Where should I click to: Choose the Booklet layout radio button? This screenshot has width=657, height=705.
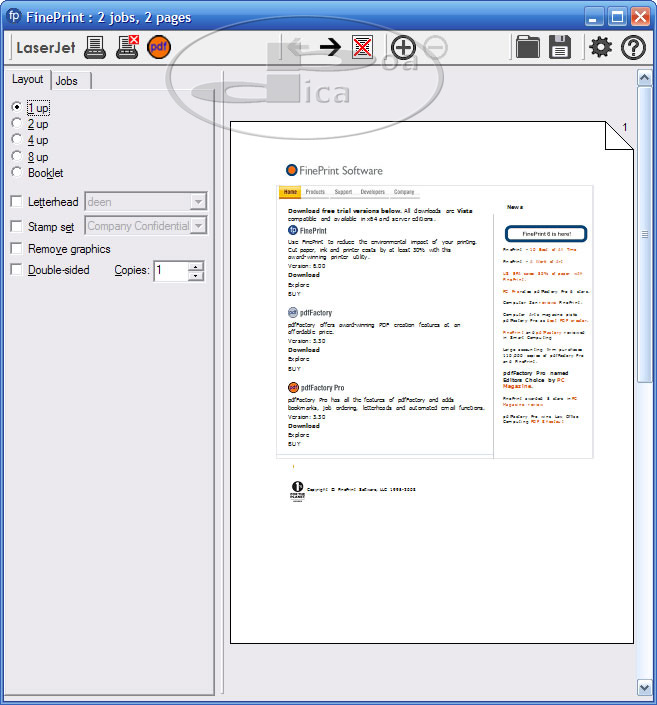[16, 173]
